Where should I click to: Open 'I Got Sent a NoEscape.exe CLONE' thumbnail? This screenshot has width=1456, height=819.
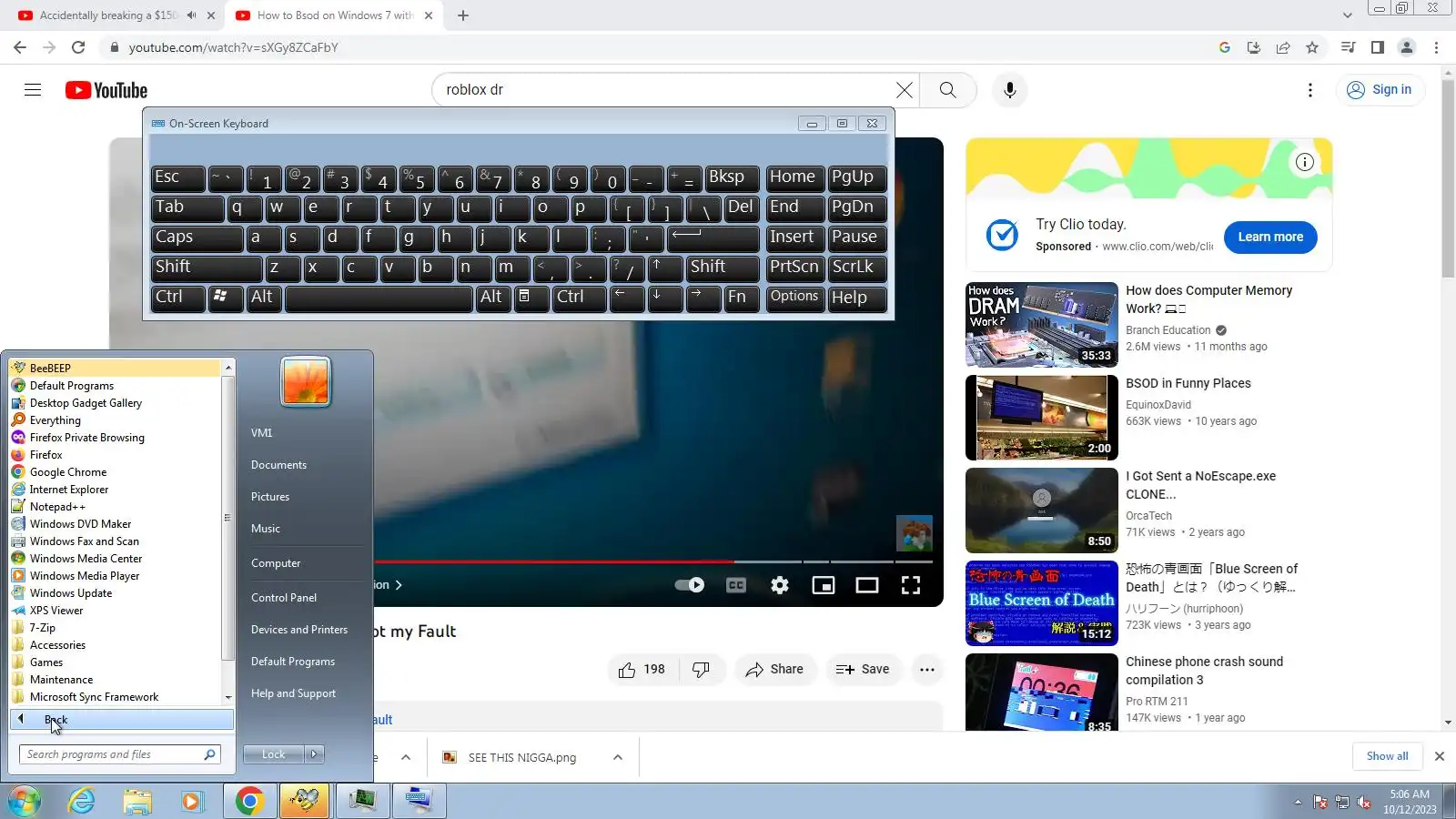coord(1042,511)
